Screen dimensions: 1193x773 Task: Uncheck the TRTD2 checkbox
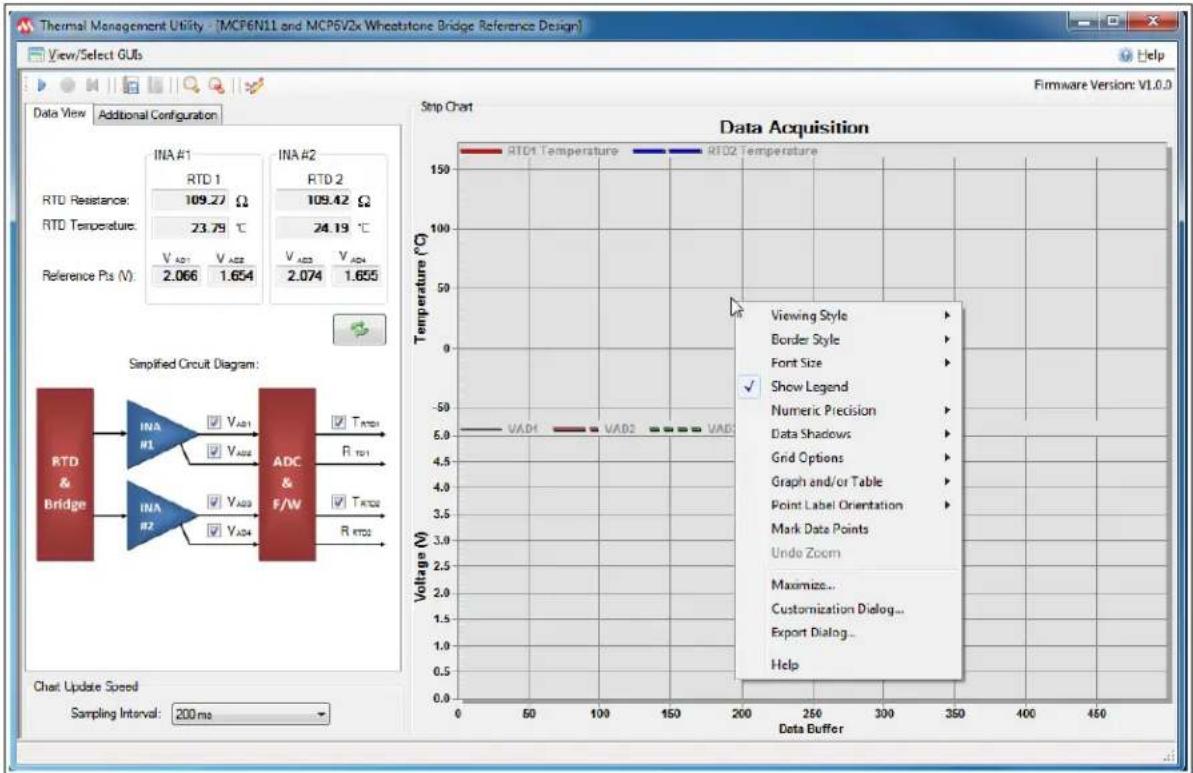tap(339, 501)
